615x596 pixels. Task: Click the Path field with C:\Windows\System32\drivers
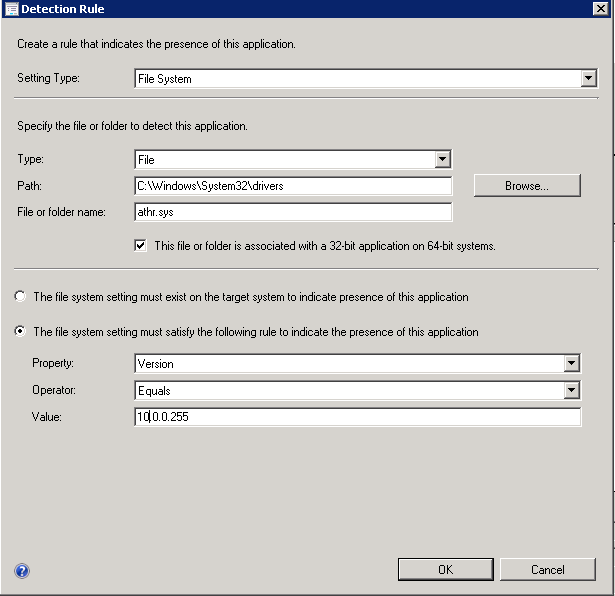(x=293, y=185)
